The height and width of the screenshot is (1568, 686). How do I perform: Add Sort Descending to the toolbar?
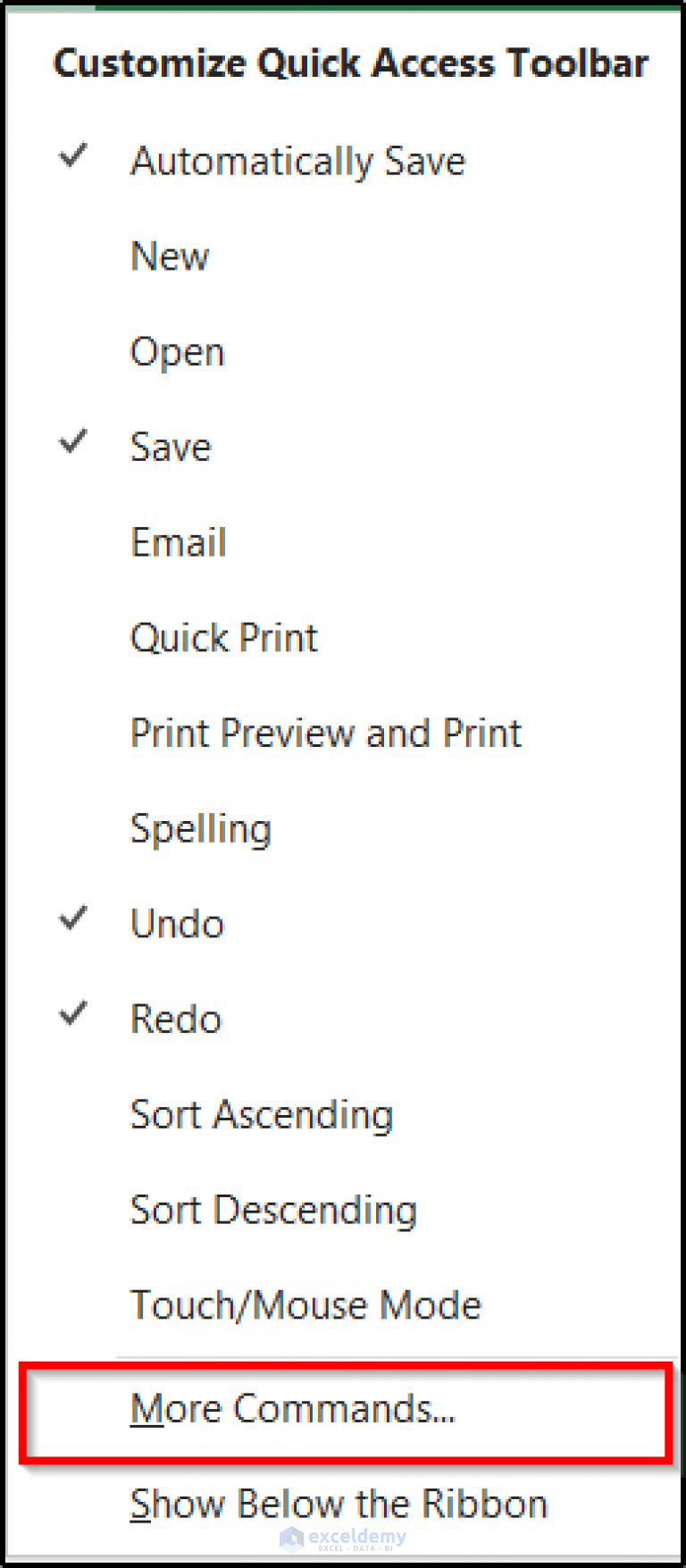(273, 1210)
